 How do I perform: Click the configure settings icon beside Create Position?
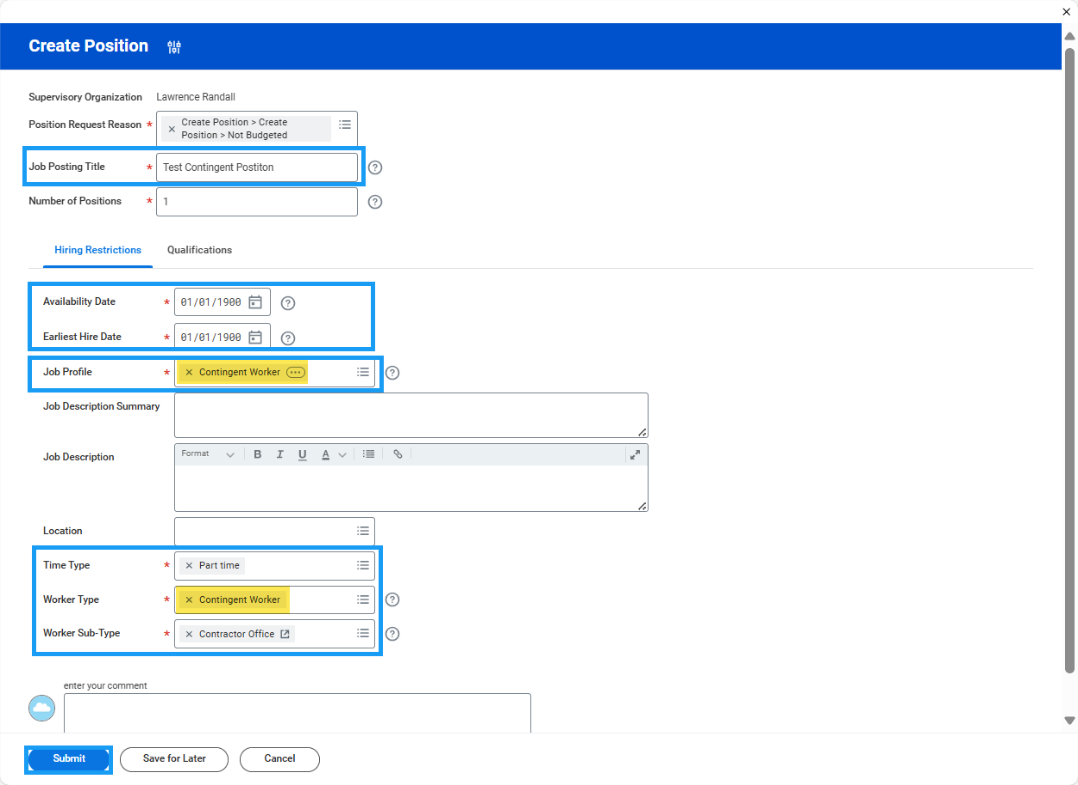(174, 47)
